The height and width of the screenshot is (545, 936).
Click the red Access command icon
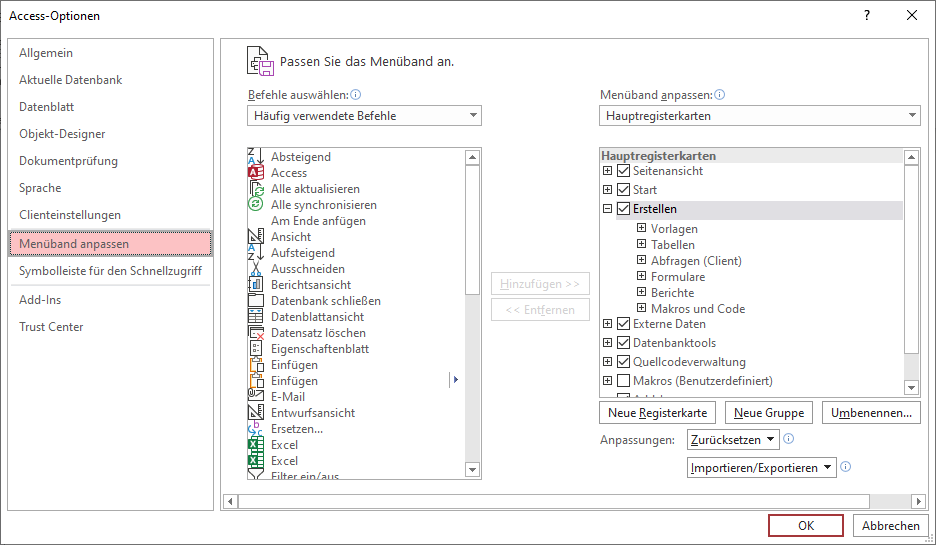[x=255, y=173]
